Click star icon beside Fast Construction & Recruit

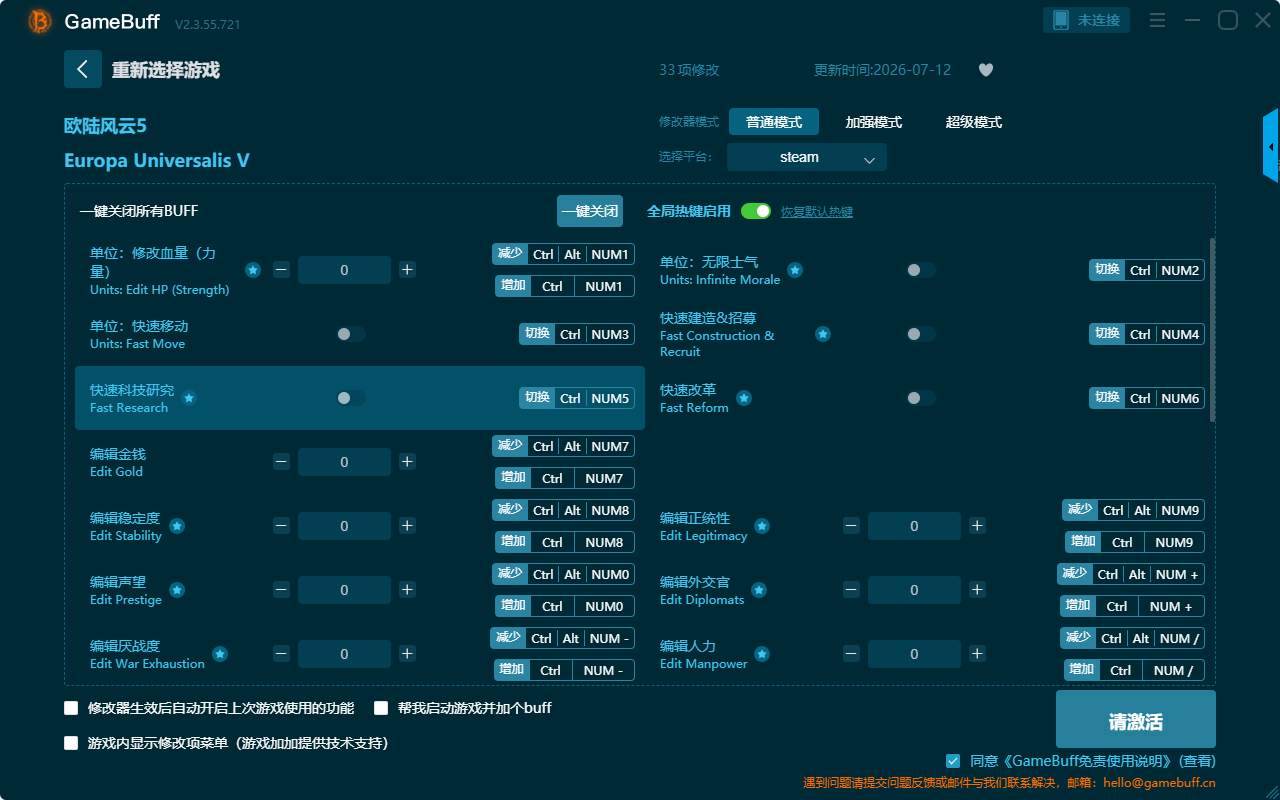pos(823,334)
